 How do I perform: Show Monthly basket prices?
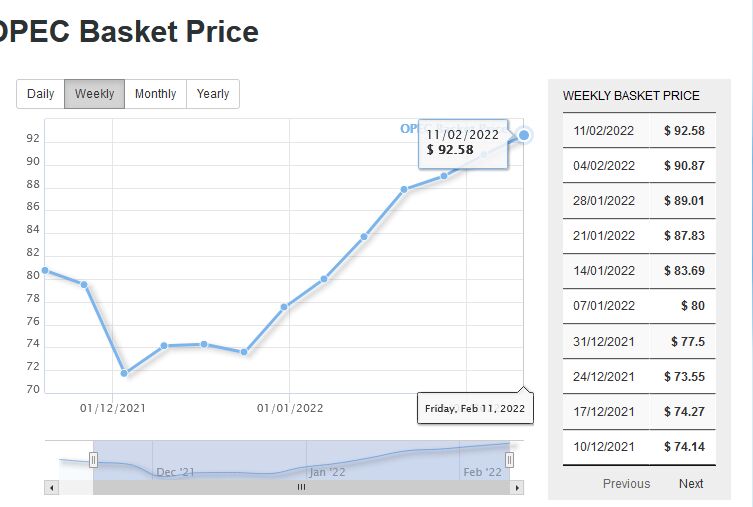[155, 94]
